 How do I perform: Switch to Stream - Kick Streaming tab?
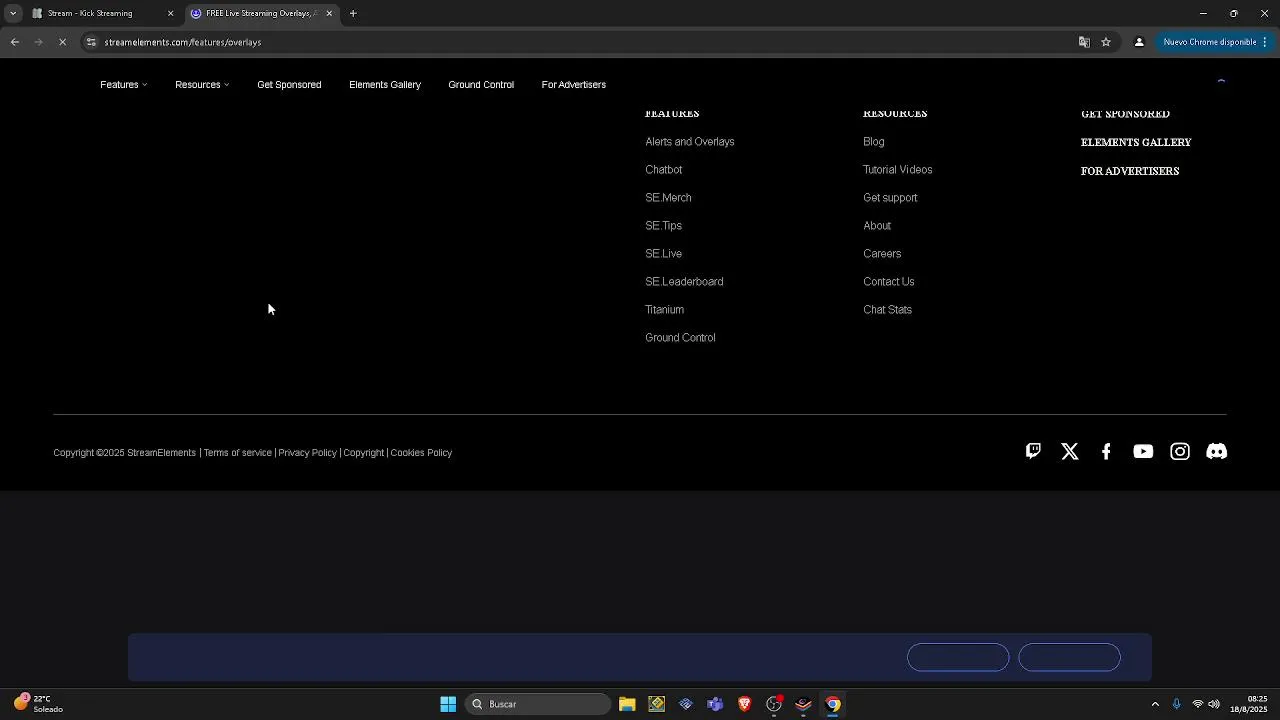(103, 13)
